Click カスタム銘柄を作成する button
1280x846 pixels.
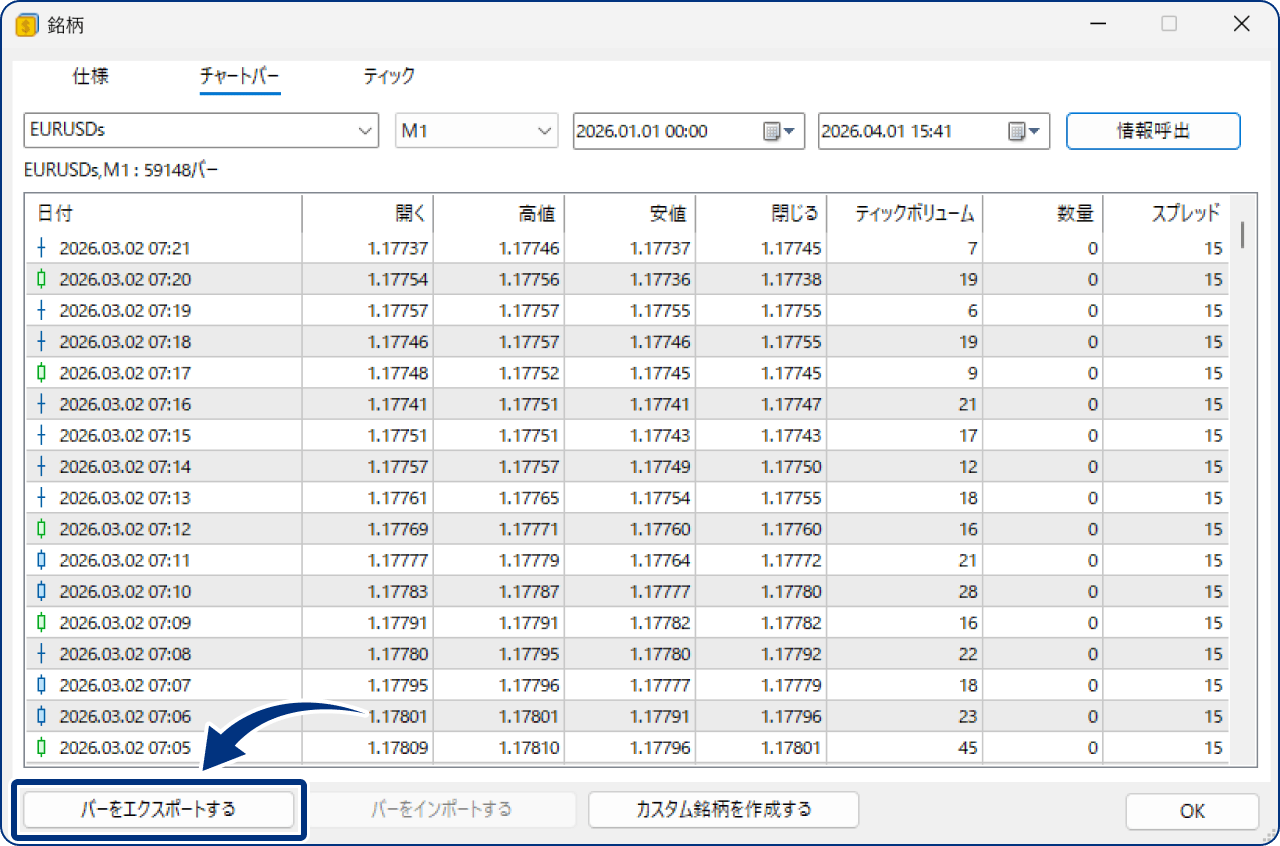723,810
